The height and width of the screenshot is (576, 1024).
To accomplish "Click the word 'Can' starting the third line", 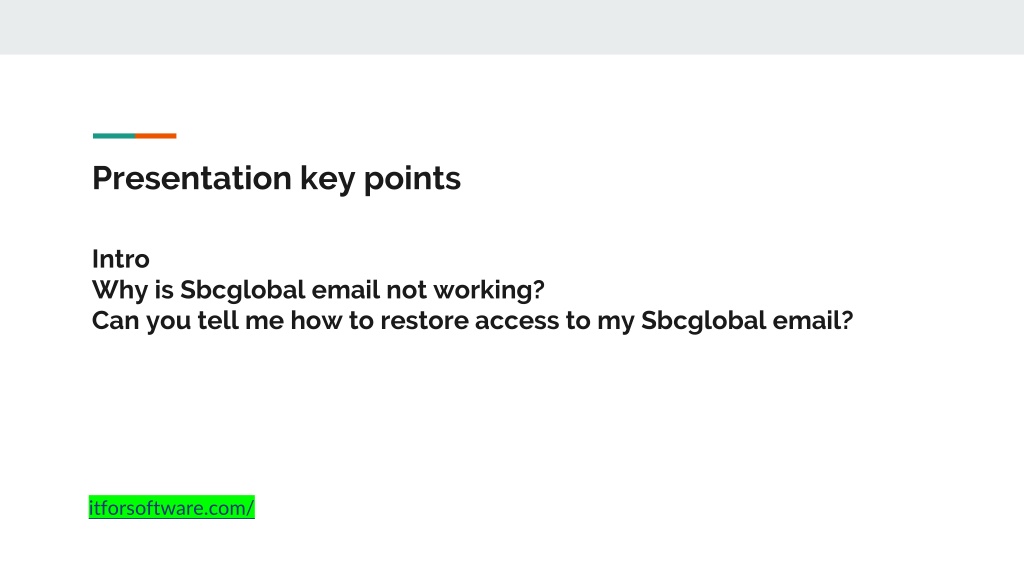I will (x=116, y=321).
